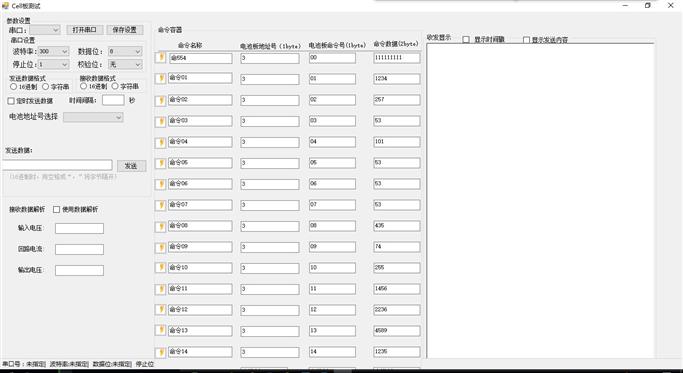This screenshot has width=683, height=373.
Task: Expand the 波特率 baud rate dropdown
Action: pyautogui.click(x=53, y=51)
